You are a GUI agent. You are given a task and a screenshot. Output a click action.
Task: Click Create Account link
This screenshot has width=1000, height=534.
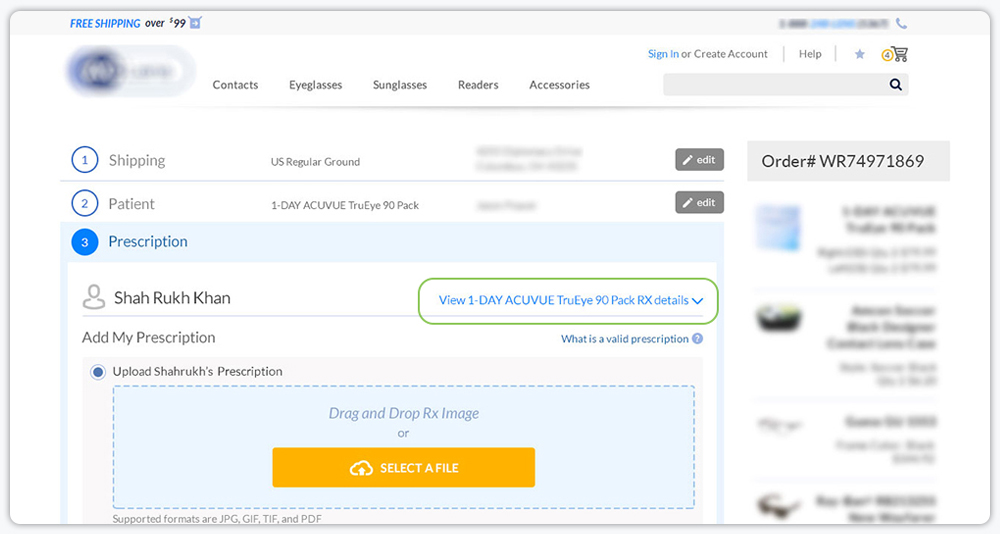point(731,54)
